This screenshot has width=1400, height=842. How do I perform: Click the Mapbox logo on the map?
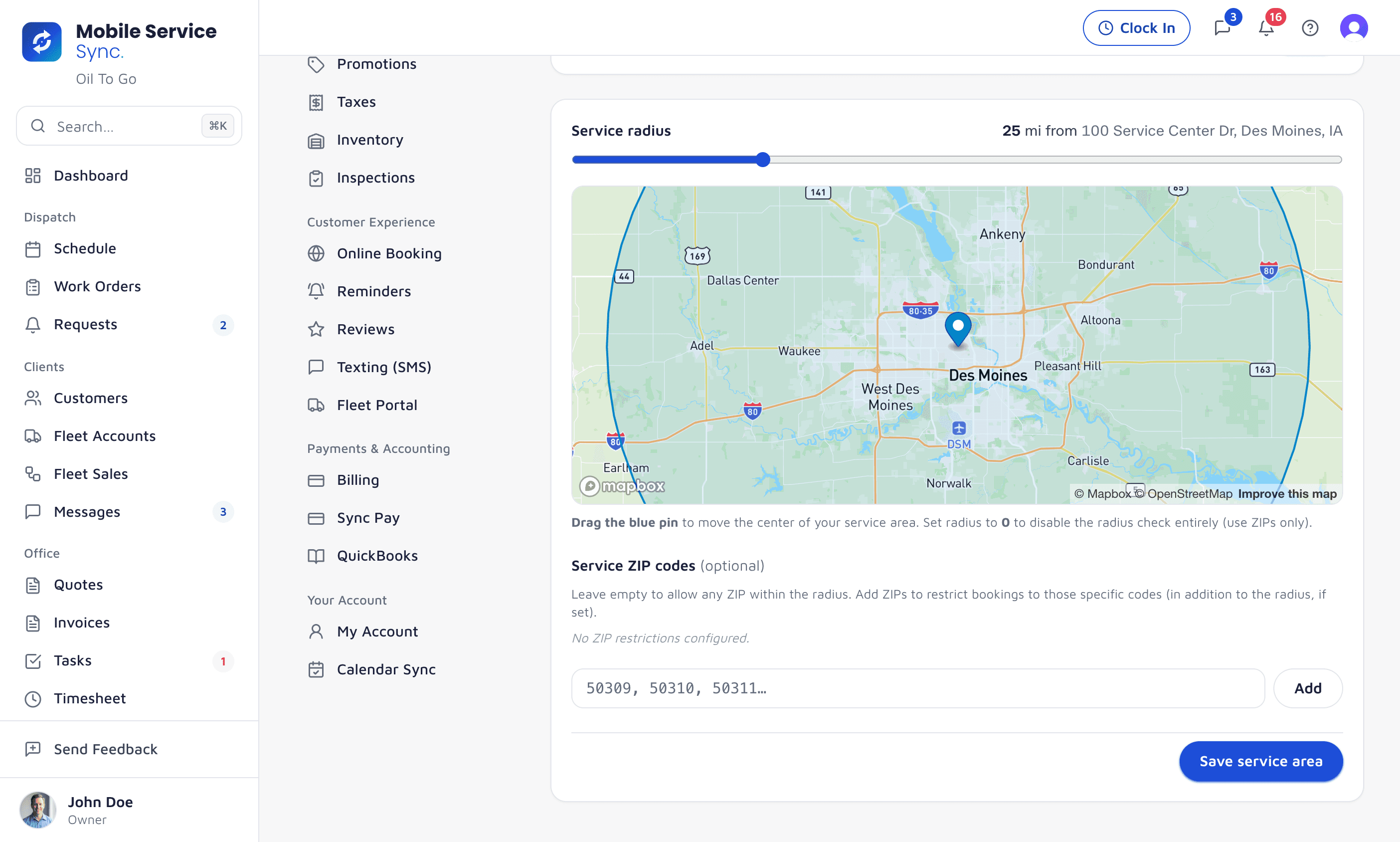click(x=622, y=486)
